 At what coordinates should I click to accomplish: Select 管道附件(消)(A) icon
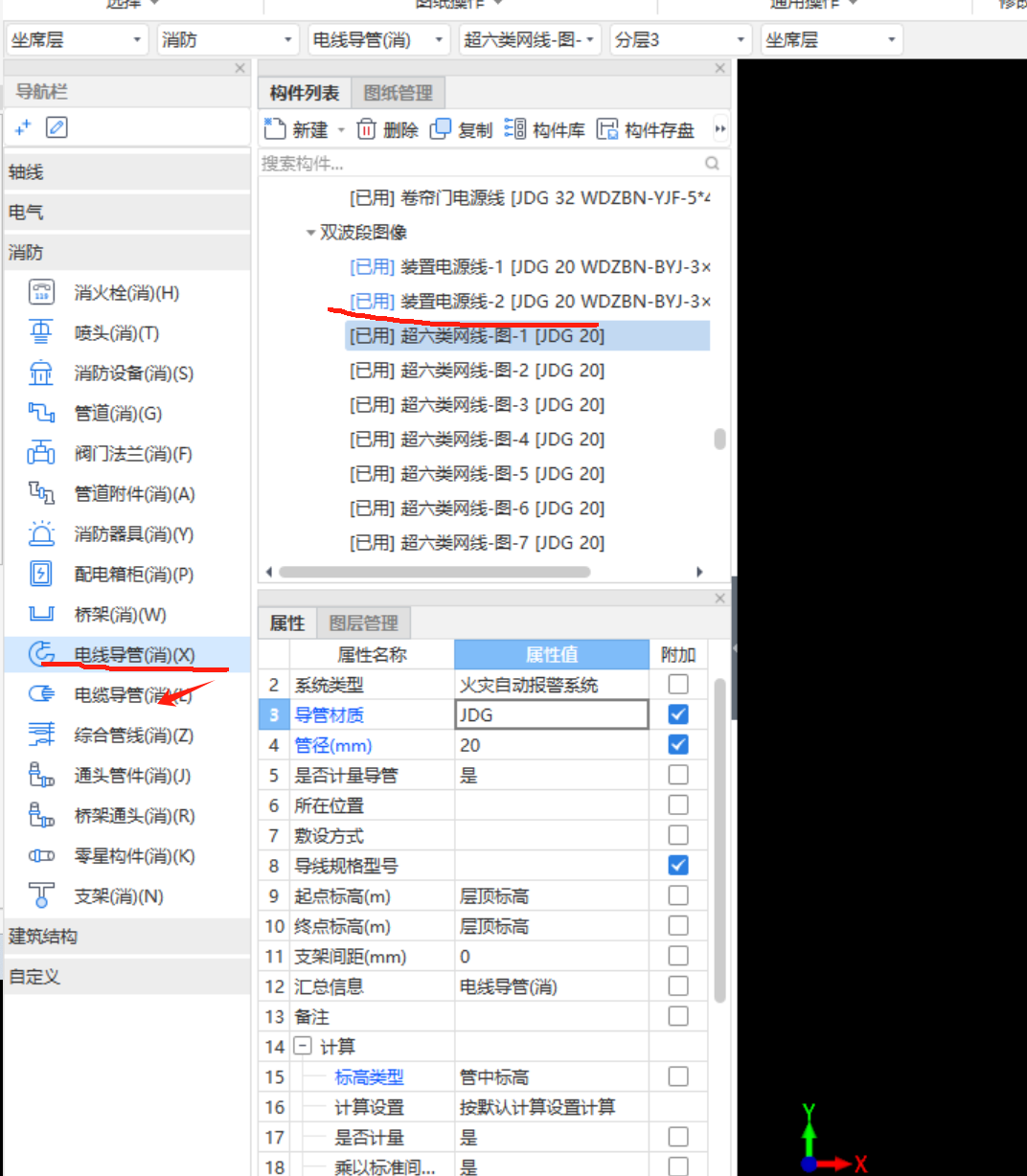(x=41, y=493)
